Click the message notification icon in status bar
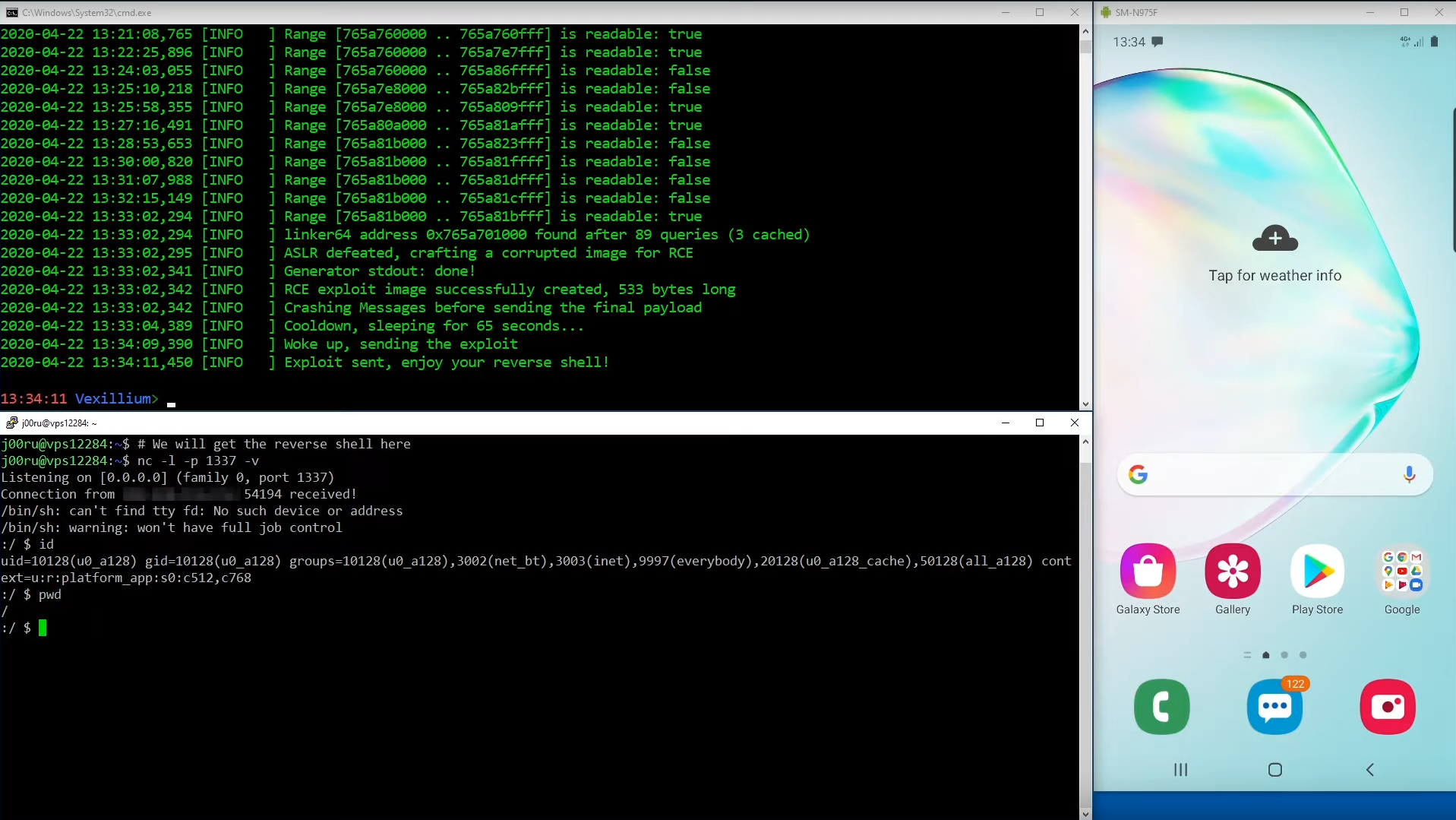 [1157, 42]
